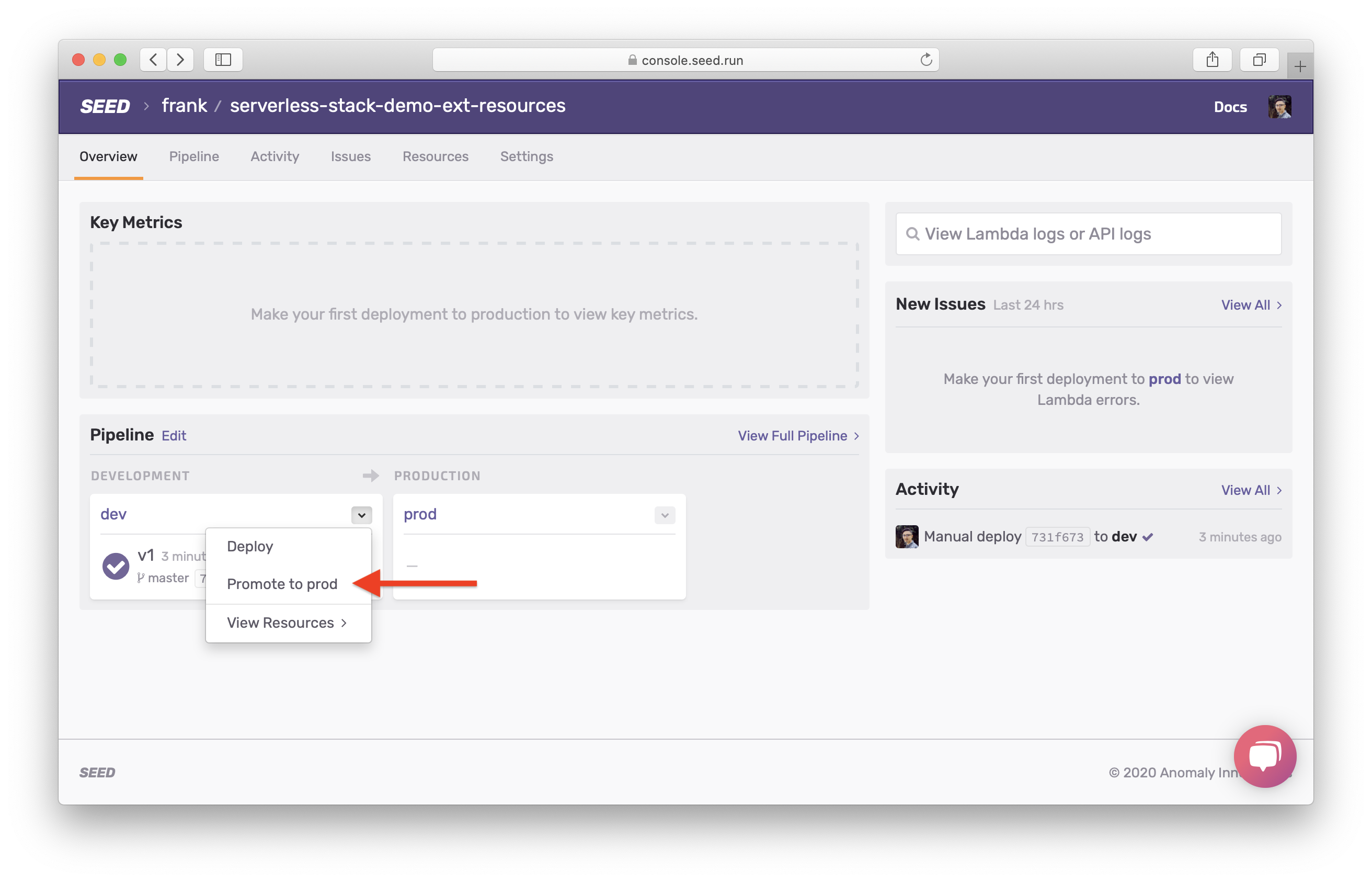Expand View Resources submenu arrow

tap(344, 622)
